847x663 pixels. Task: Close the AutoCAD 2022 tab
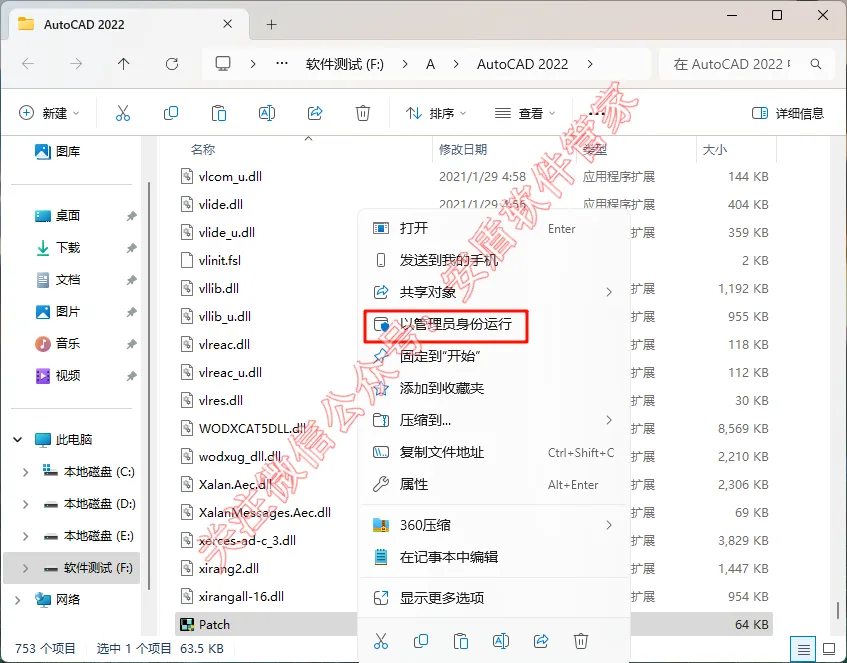[227, 24]
